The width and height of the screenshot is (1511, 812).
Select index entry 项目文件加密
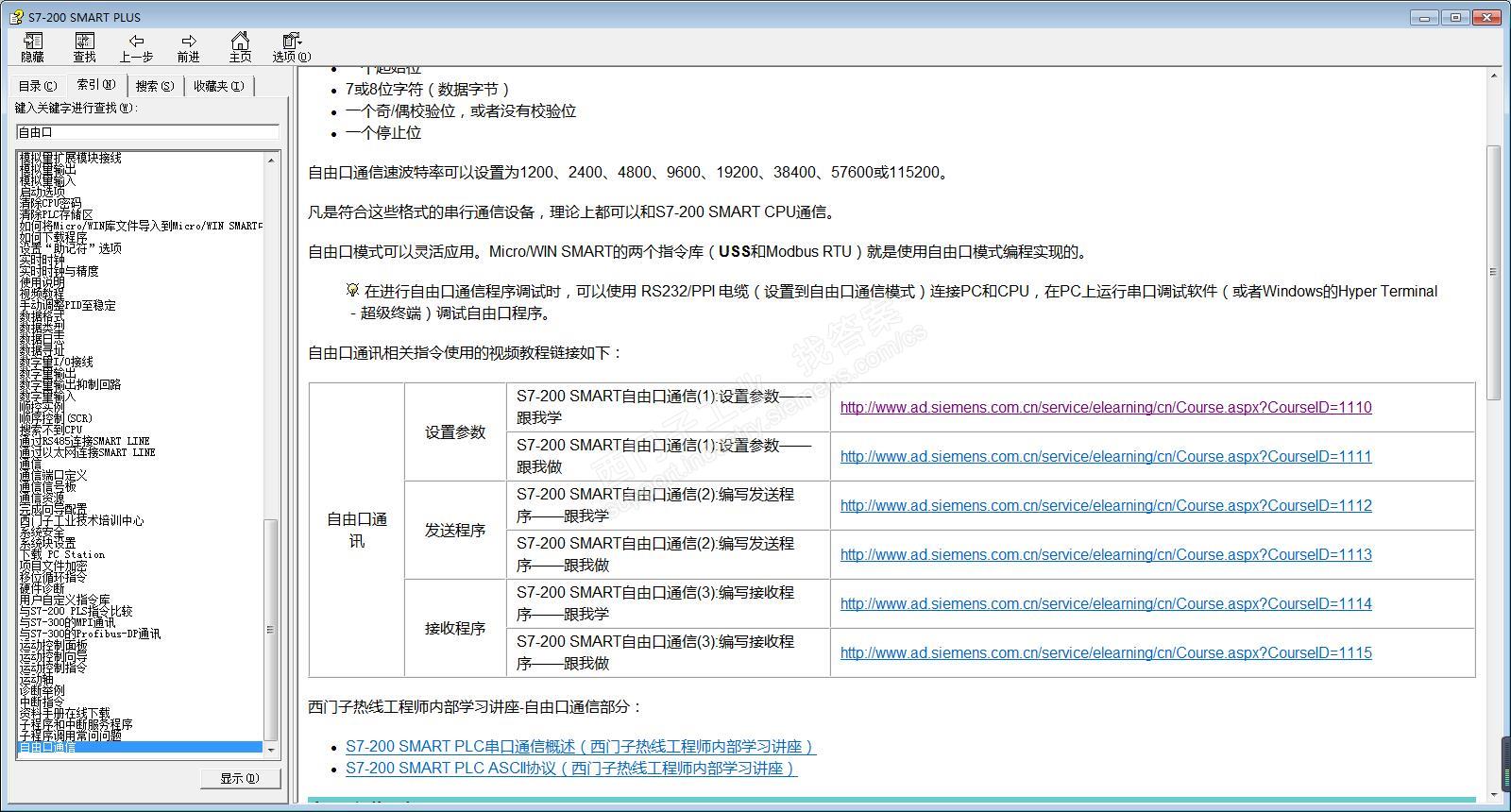pos(53,566)
